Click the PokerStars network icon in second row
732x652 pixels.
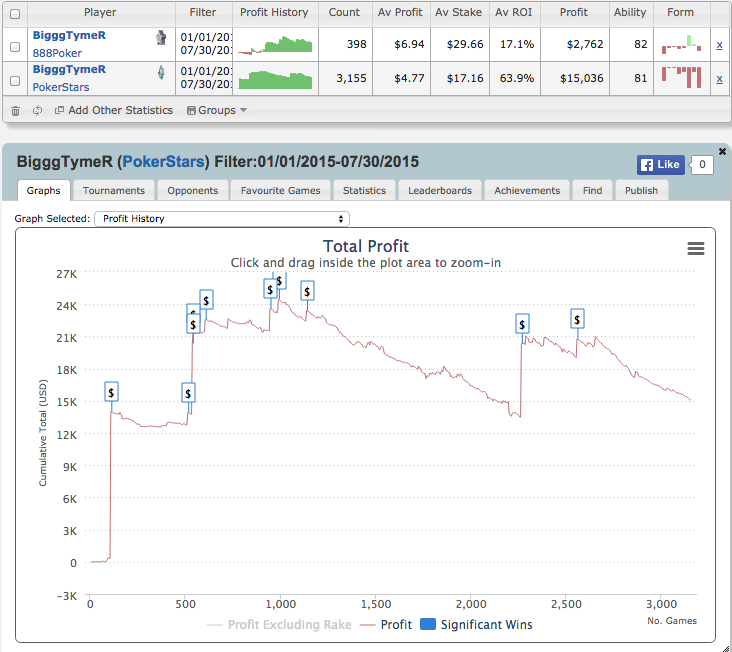[161, 72]
